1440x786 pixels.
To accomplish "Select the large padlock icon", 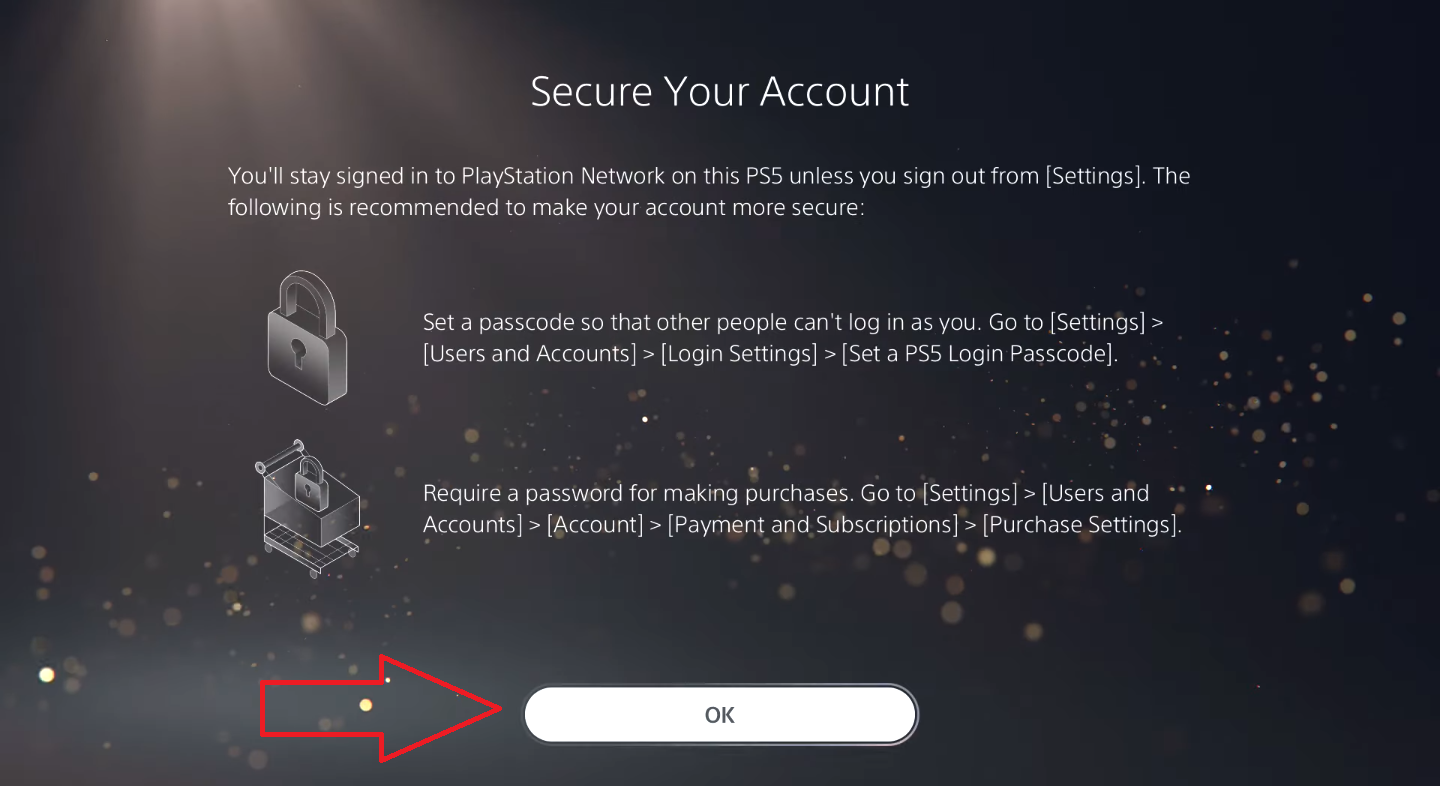I will [307, 337].
